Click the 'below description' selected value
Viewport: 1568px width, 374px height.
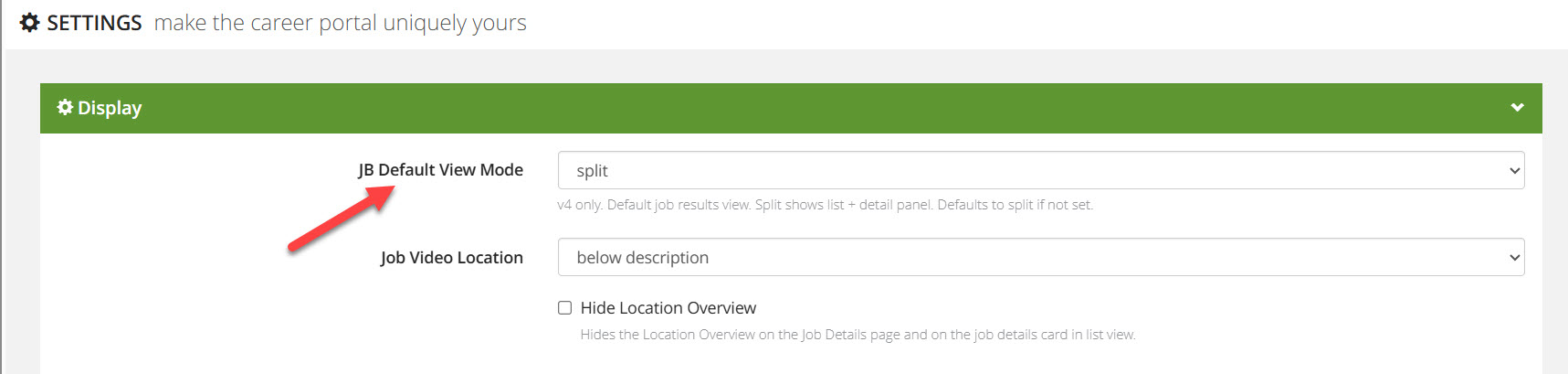(x=642, y=258)
